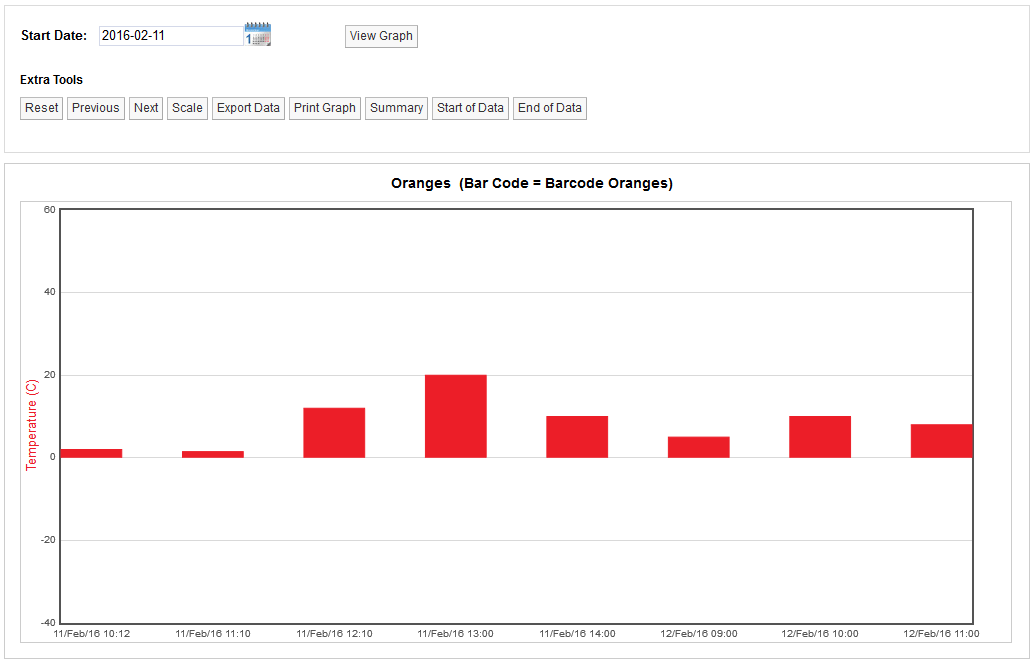This screenshot has height=664, width=1034.
Task: Open the Scale tool
Action: tap(187, 108)
